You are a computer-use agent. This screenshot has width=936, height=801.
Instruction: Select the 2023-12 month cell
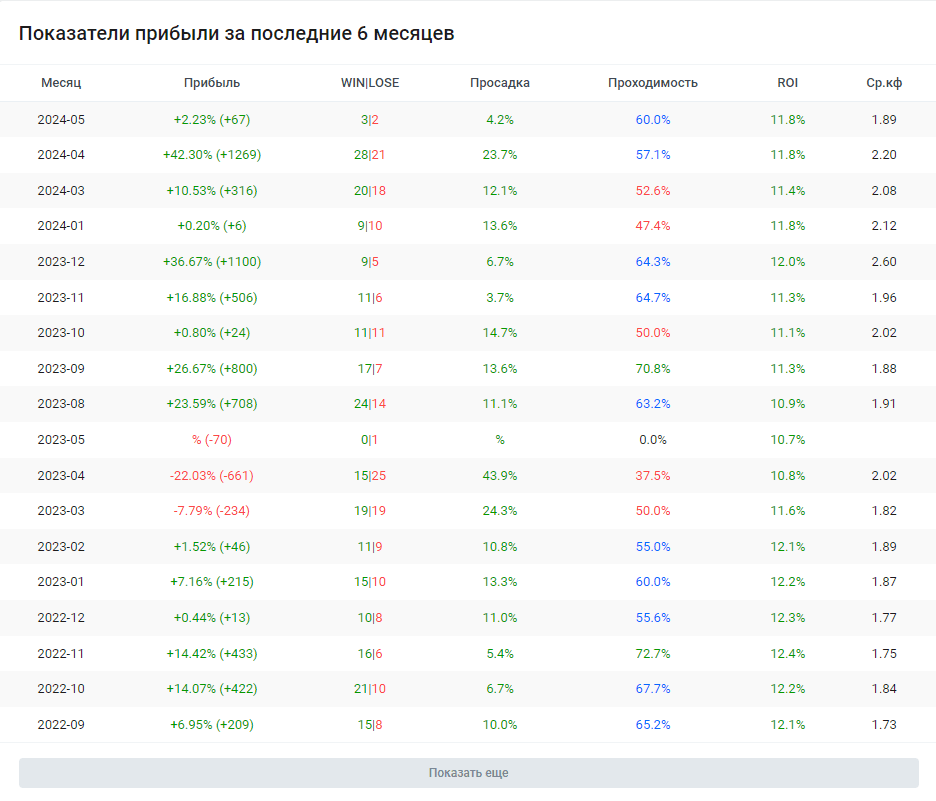(61, 262)
